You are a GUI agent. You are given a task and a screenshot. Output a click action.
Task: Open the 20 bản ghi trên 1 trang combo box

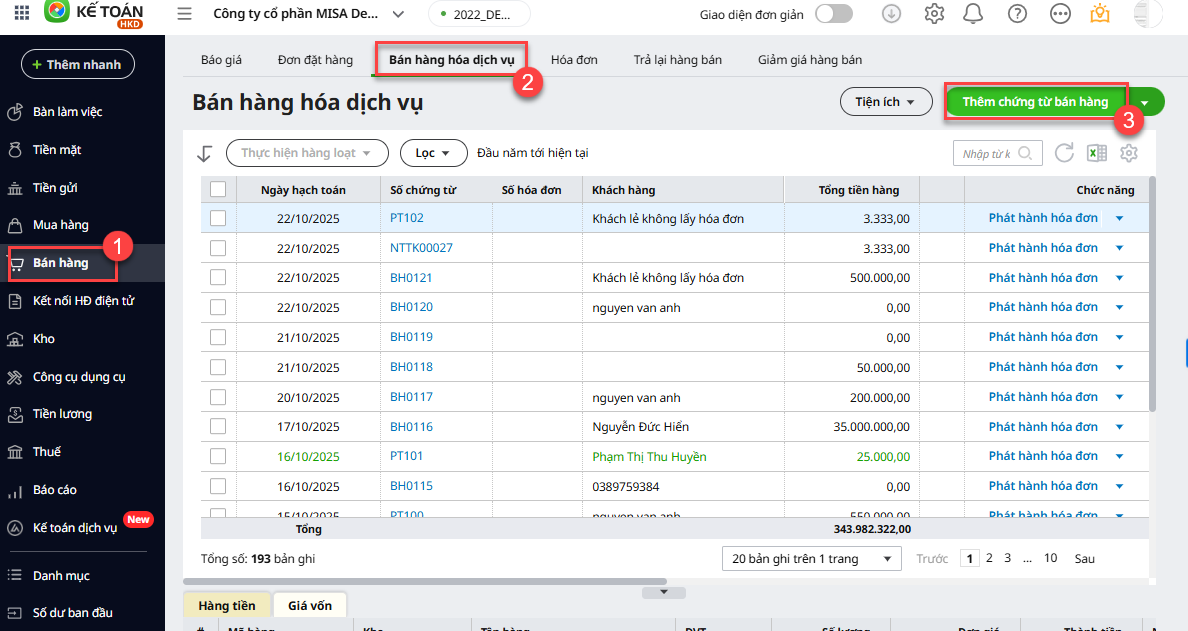(x=811, y=559)
